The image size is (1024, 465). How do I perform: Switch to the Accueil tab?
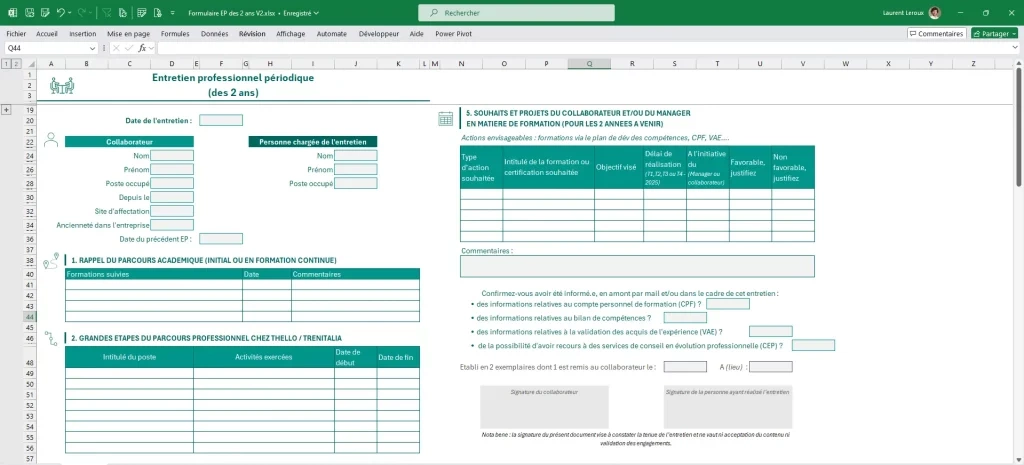pos(47,33)
